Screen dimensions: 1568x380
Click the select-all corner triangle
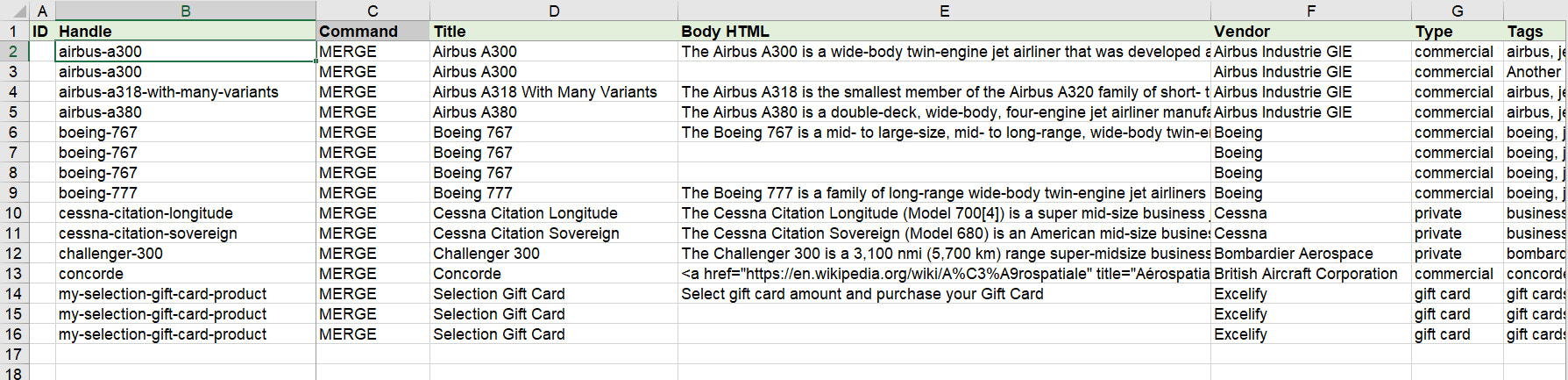pos(14,11)
